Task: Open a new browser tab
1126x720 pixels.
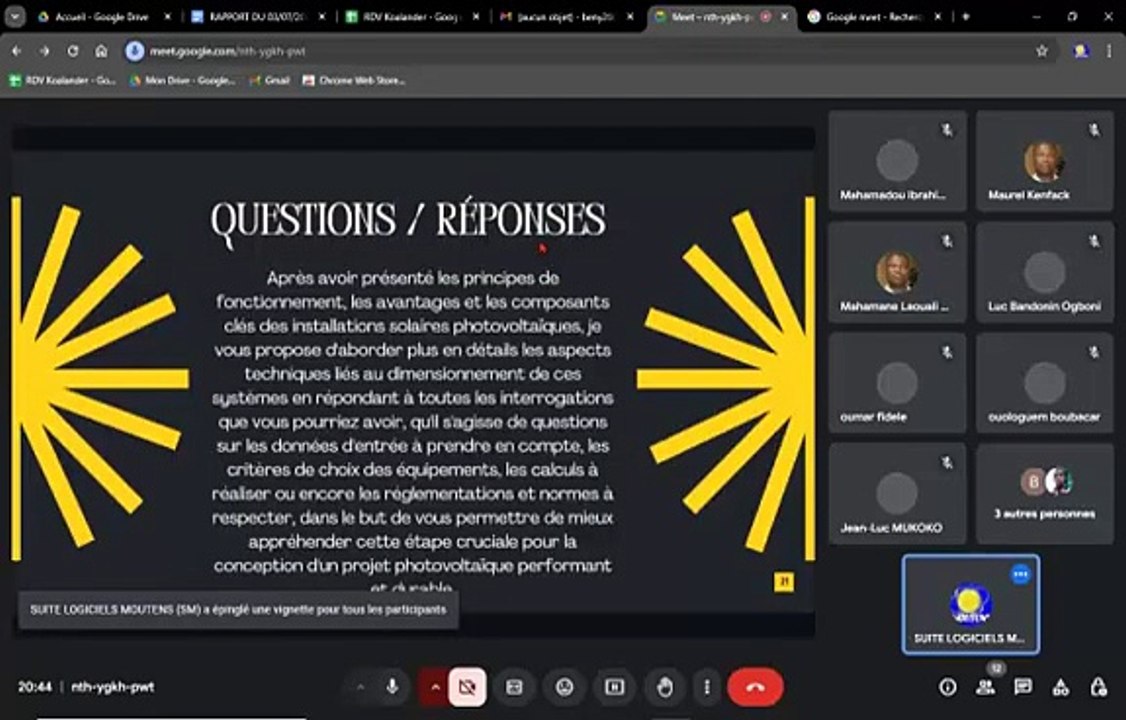Action: pos(966,17)
